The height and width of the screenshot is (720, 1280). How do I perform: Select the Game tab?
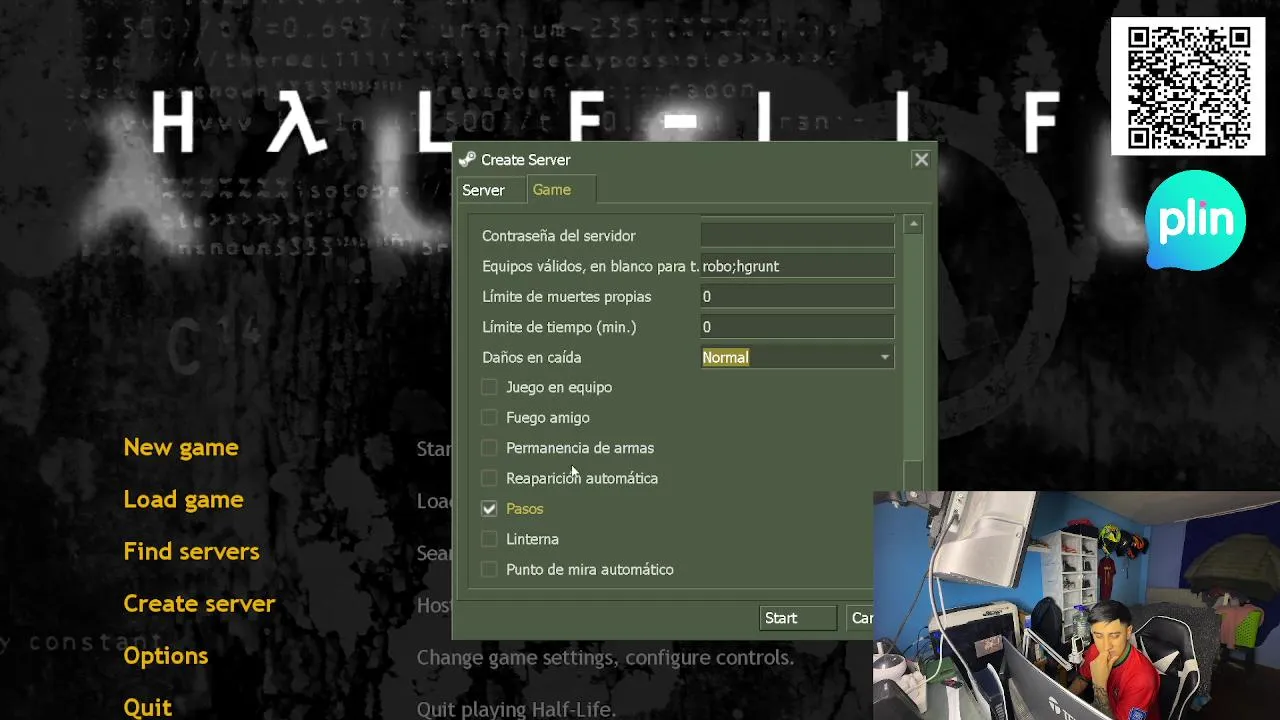click(x=552, y=190)
